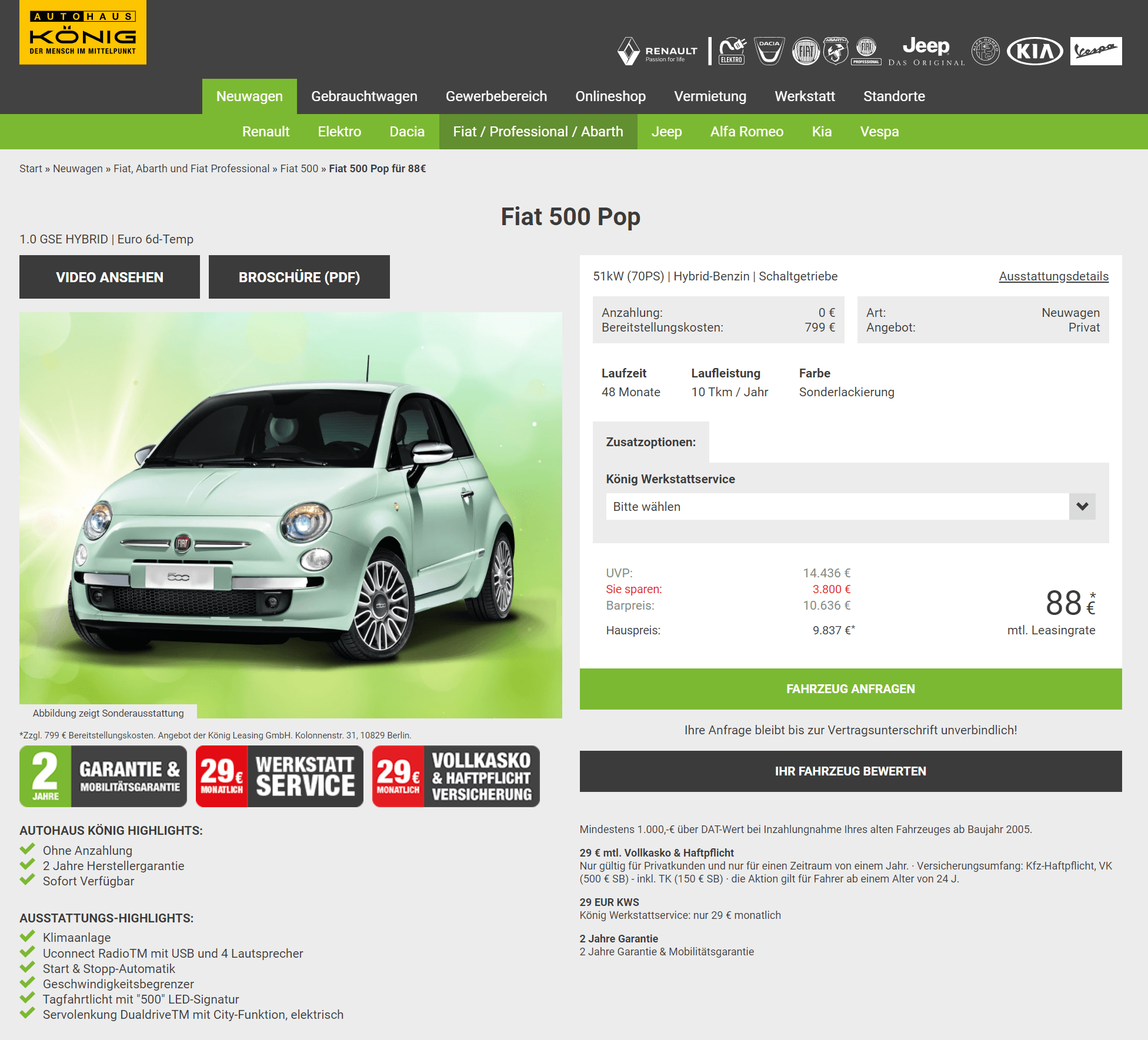Open the Alfa Romeo emblem
The image size is (1148, 1040).
point(986,51)
